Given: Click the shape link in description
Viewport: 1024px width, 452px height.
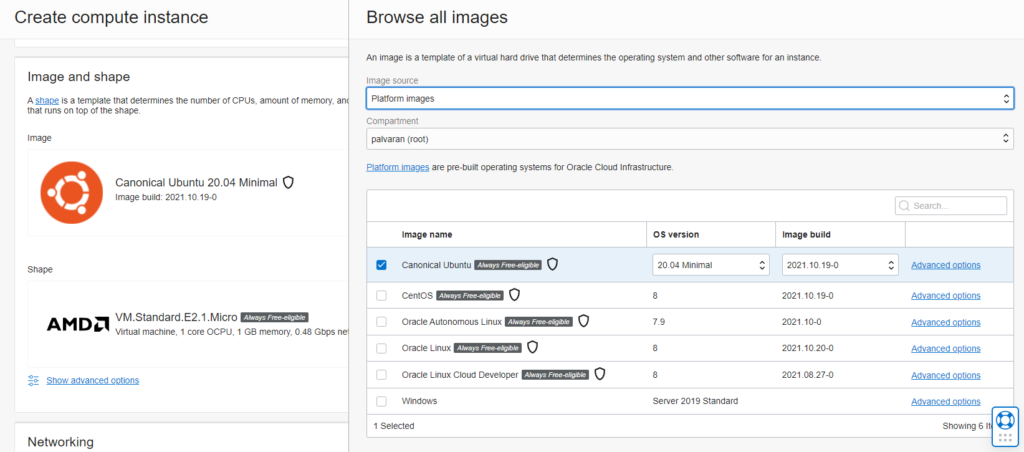Looking at the screenshot, I should click(x=47, y=101).
